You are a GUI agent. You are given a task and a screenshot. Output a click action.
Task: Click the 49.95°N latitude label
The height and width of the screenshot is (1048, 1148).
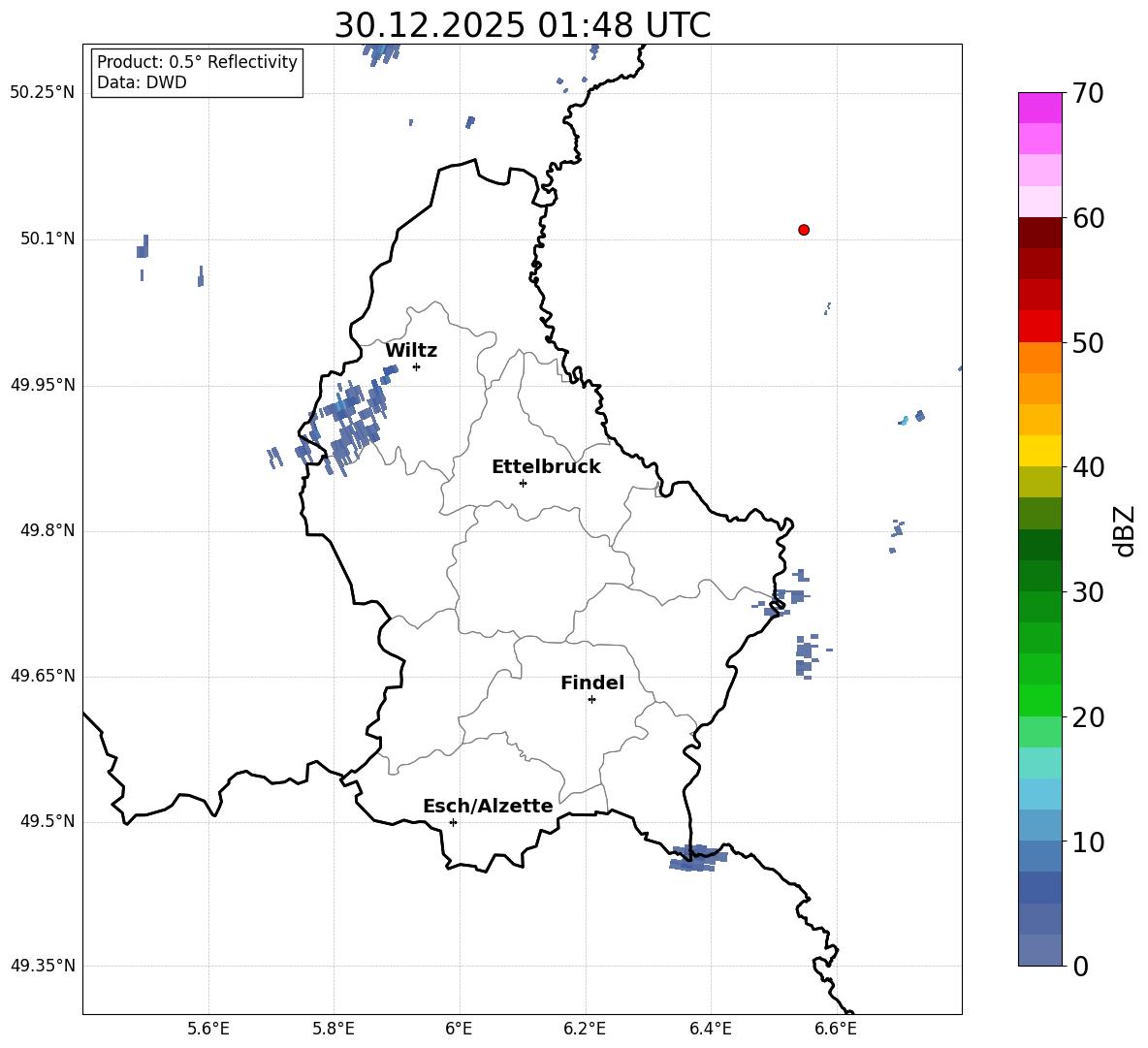43,385
